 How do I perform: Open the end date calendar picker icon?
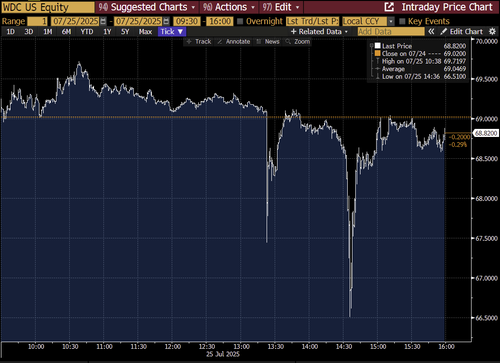pyautogui.click(x=166, y=21)
